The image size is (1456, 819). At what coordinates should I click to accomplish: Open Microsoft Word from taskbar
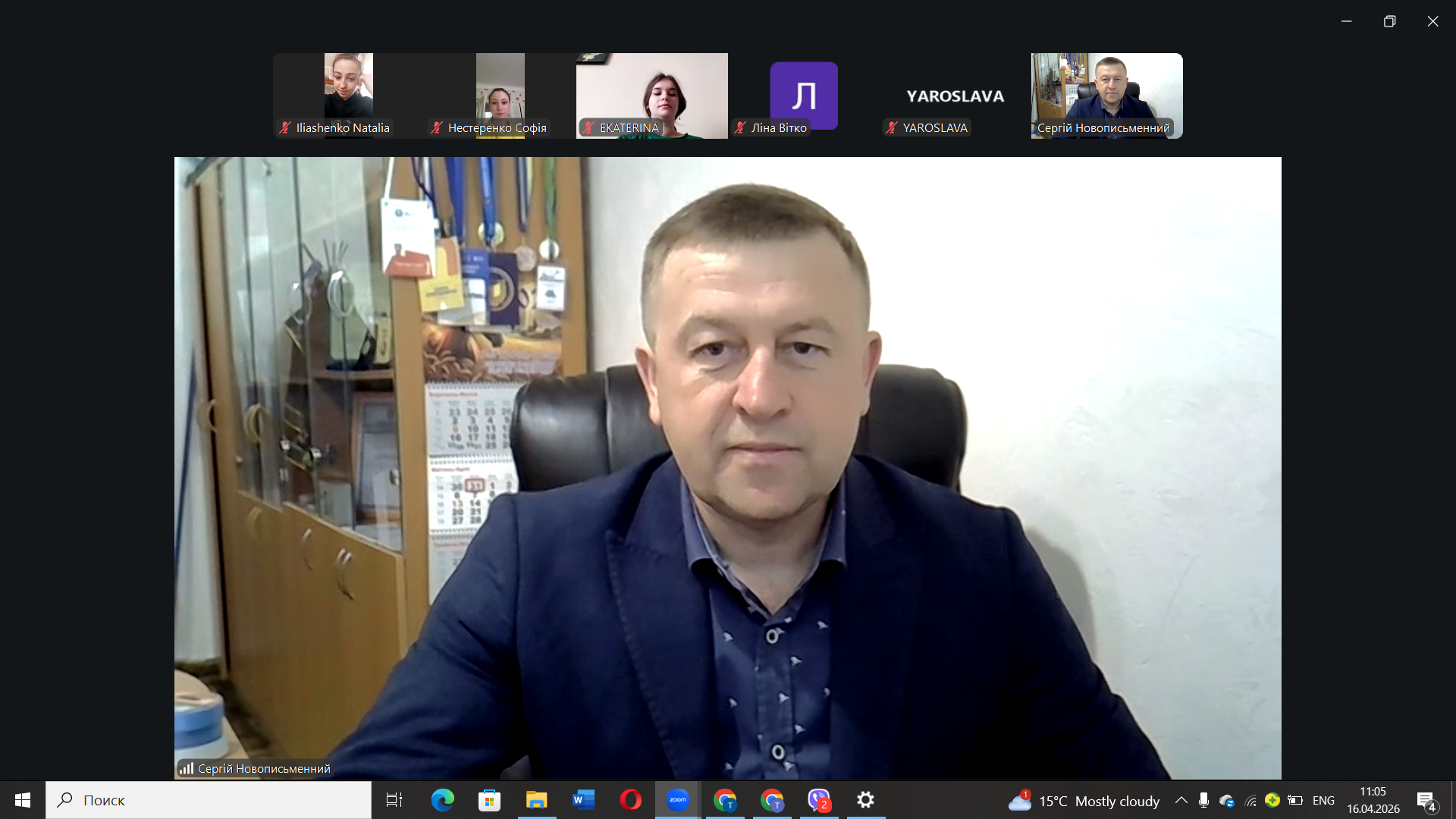[x=583, y=800]
